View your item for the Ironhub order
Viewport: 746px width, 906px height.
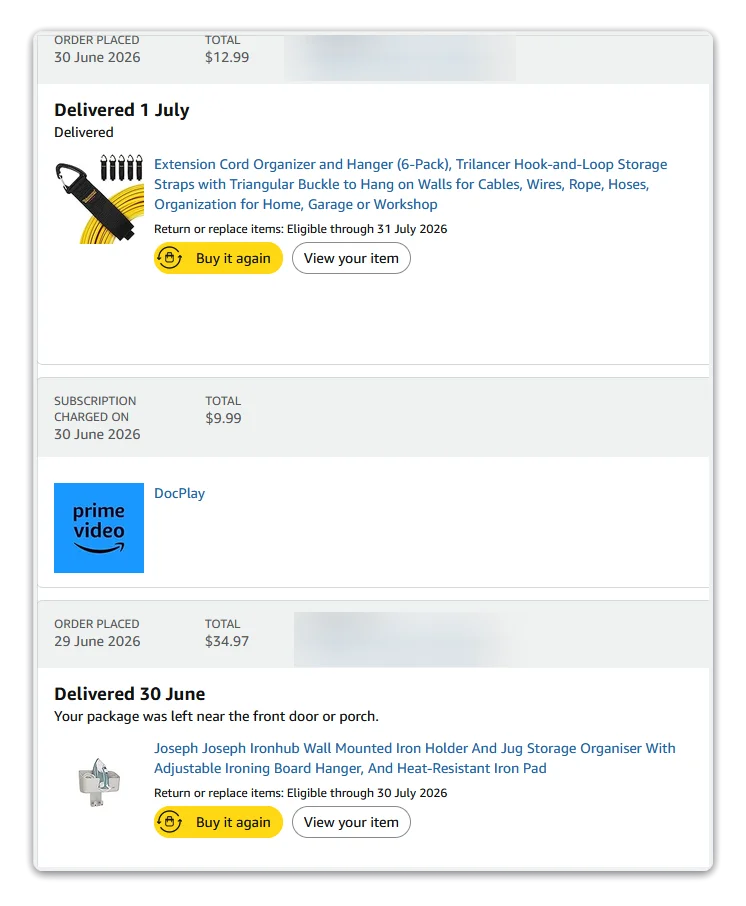coord(351,822)
